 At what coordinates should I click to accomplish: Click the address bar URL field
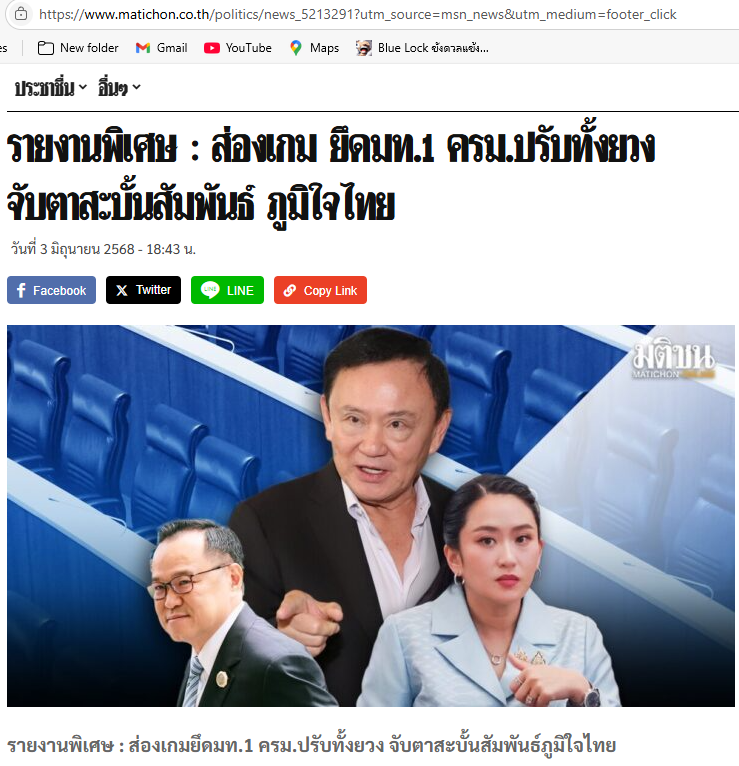pyautogui.click(x=358, y=14)
